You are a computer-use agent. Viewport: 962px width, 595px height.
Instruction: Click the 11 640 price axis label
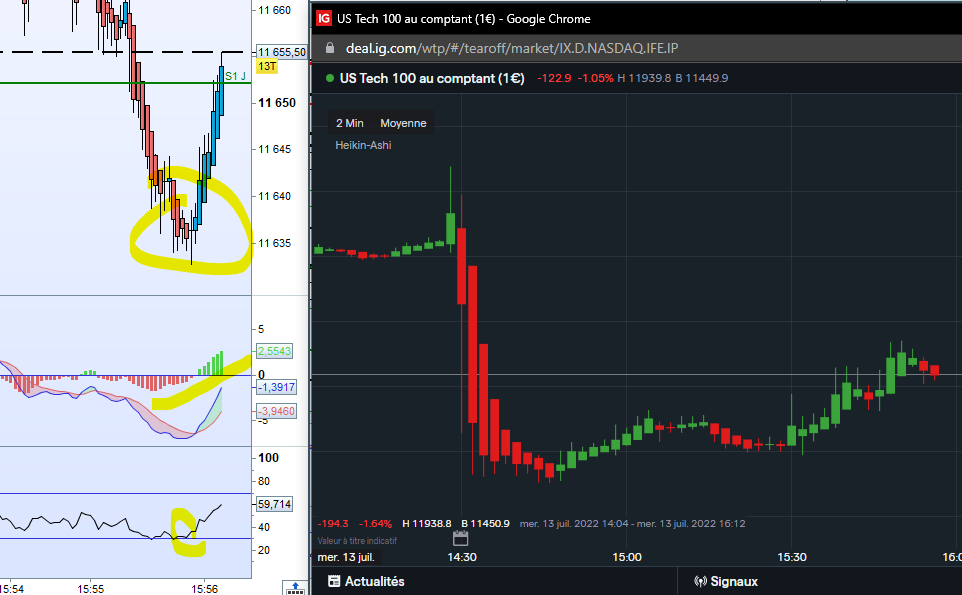[x=274, y=196]
